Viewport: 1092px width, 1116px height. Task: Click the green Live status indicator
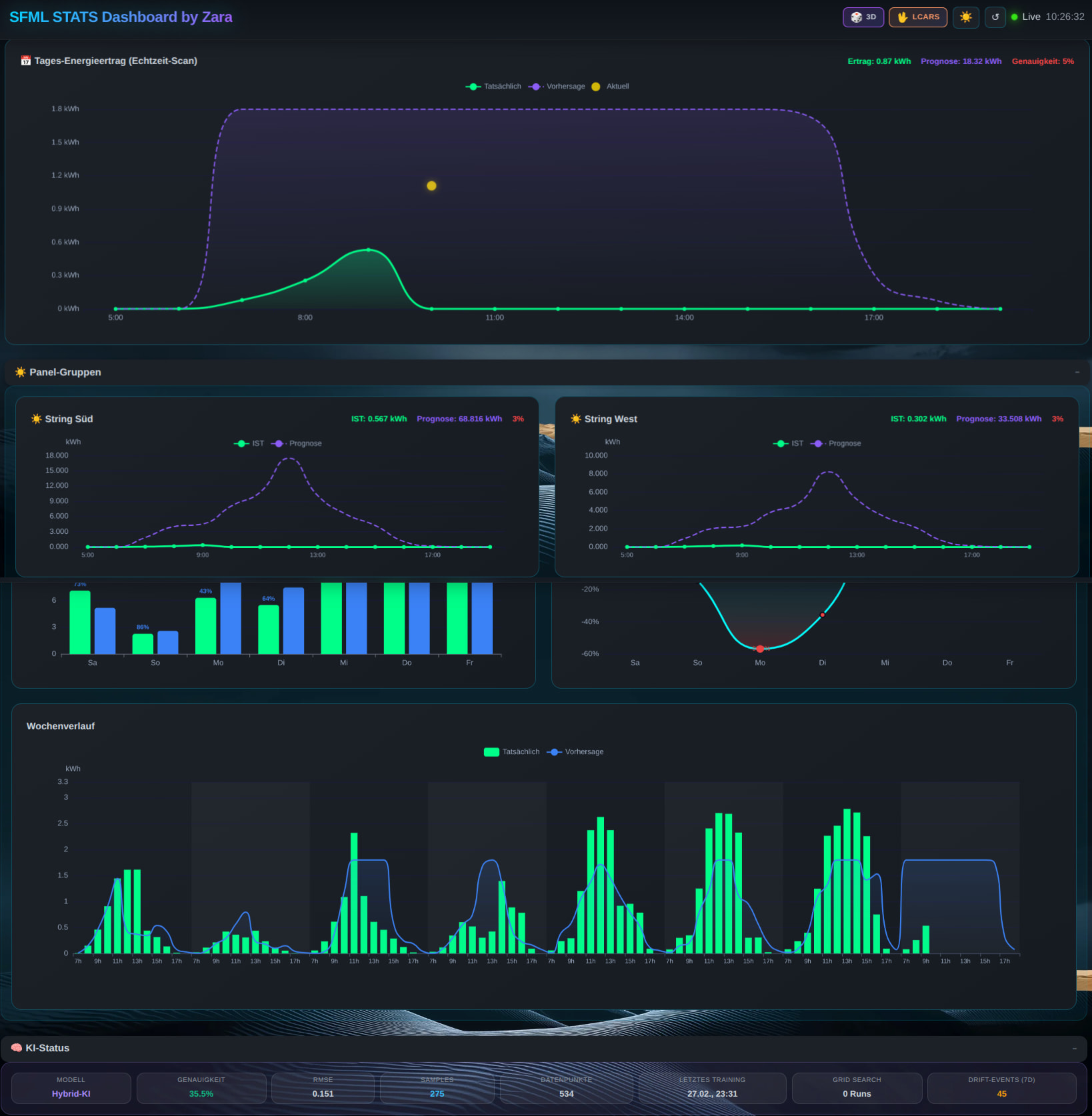pyautogui.click(x=1015, y=17)
